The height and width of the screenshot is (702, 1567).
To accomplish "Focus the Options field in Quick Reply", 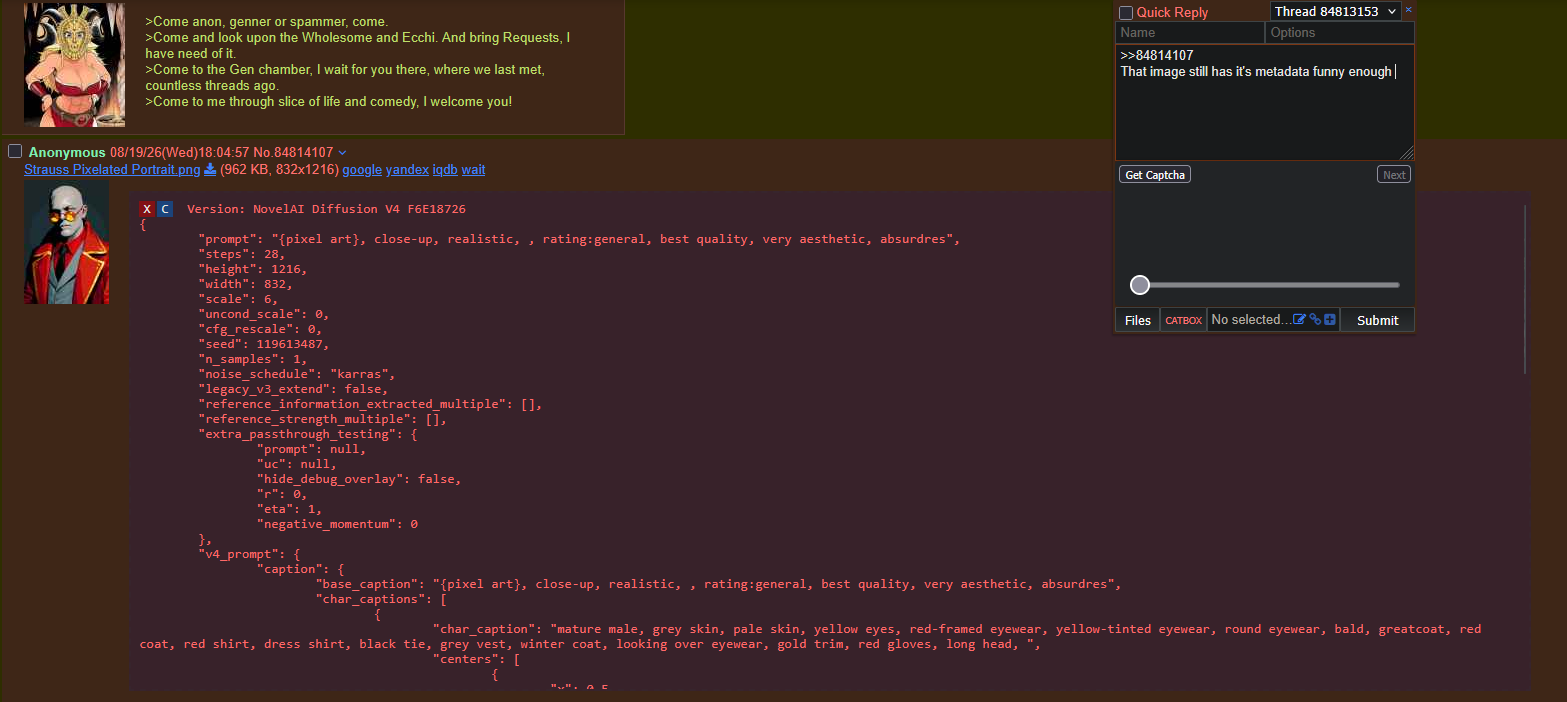I will [1340, 33].
